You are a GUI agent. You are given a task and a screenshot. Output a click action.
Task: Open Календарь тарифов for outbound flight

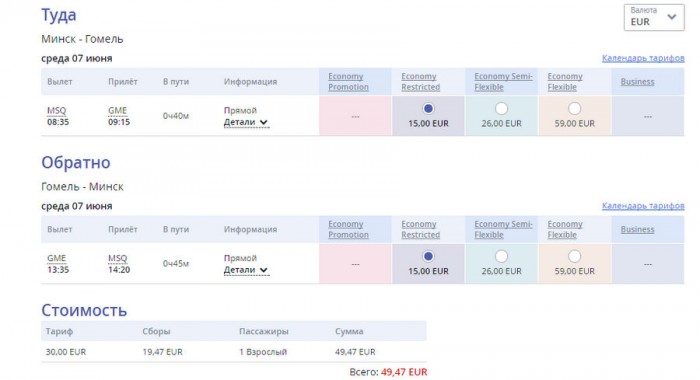[x=643, y=58]
